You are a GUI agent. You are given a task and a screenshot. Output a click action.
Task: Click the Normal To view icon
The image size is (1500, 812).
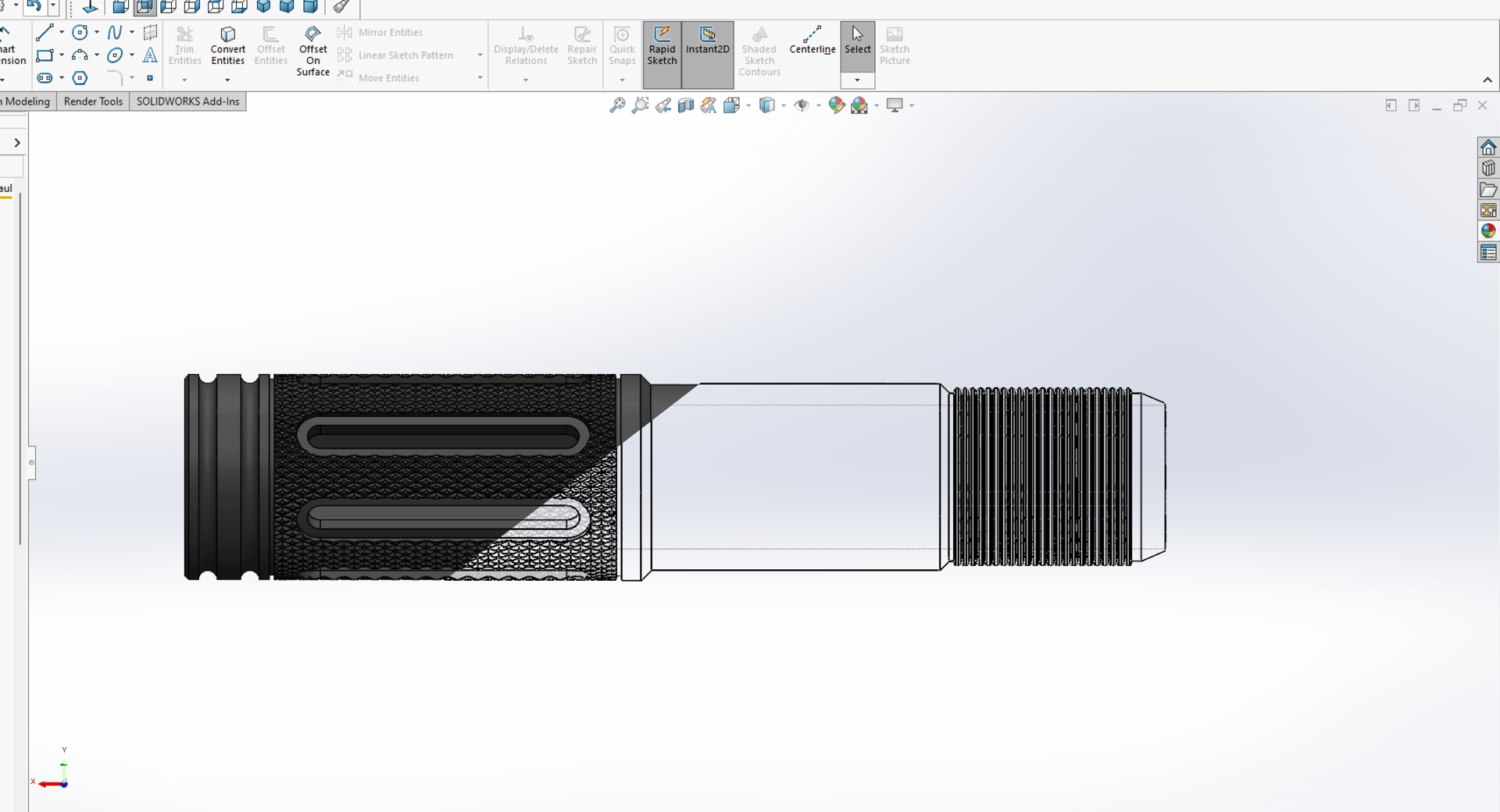coord(90,7)
